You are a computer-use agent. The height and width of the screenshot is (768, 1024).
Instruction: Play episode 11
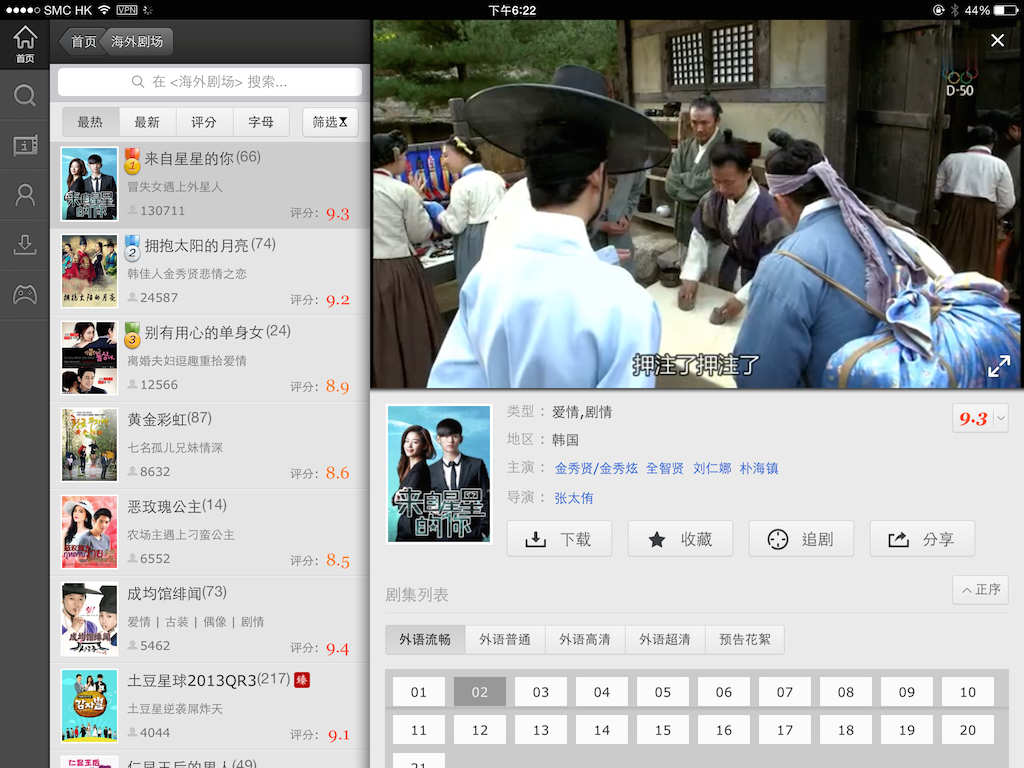[x=419, y=729]
